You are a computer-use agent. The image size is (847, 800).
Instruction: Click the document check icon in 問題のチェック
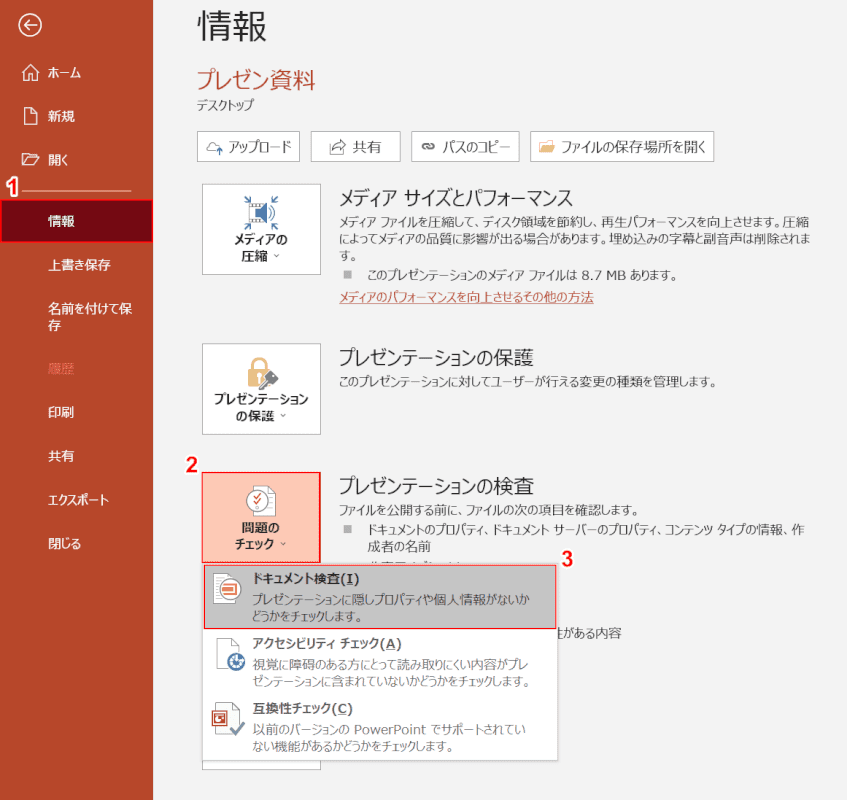click(261, 501)
